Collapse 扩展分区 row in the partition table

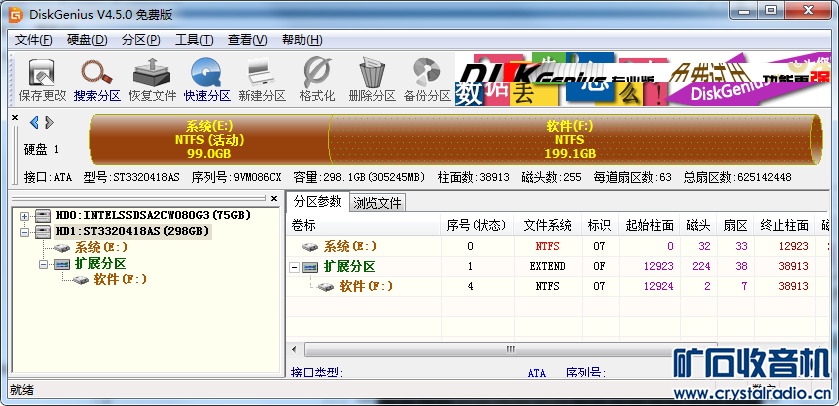pos(294,267)
